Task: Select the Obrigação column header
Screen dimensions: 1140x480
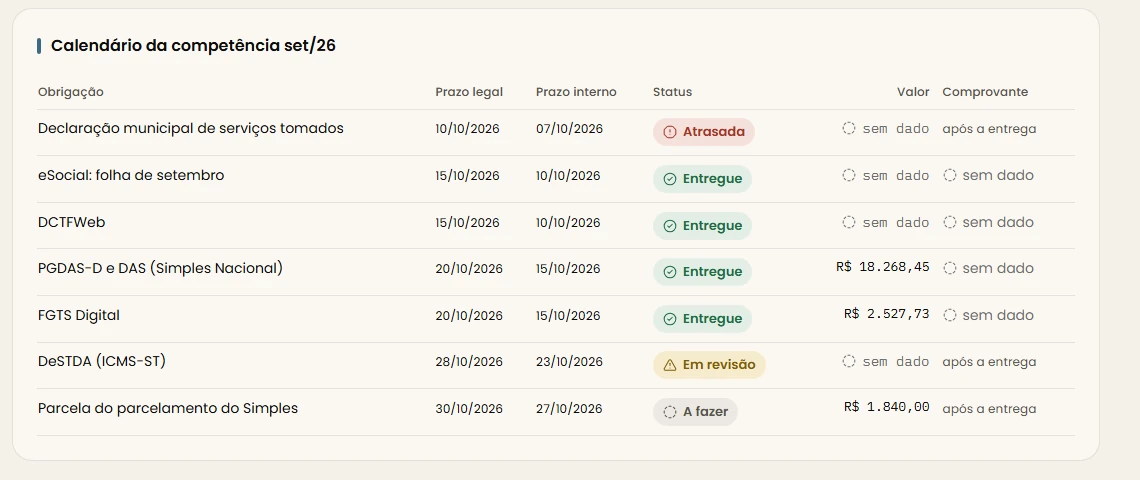Action: coord(71,92)
